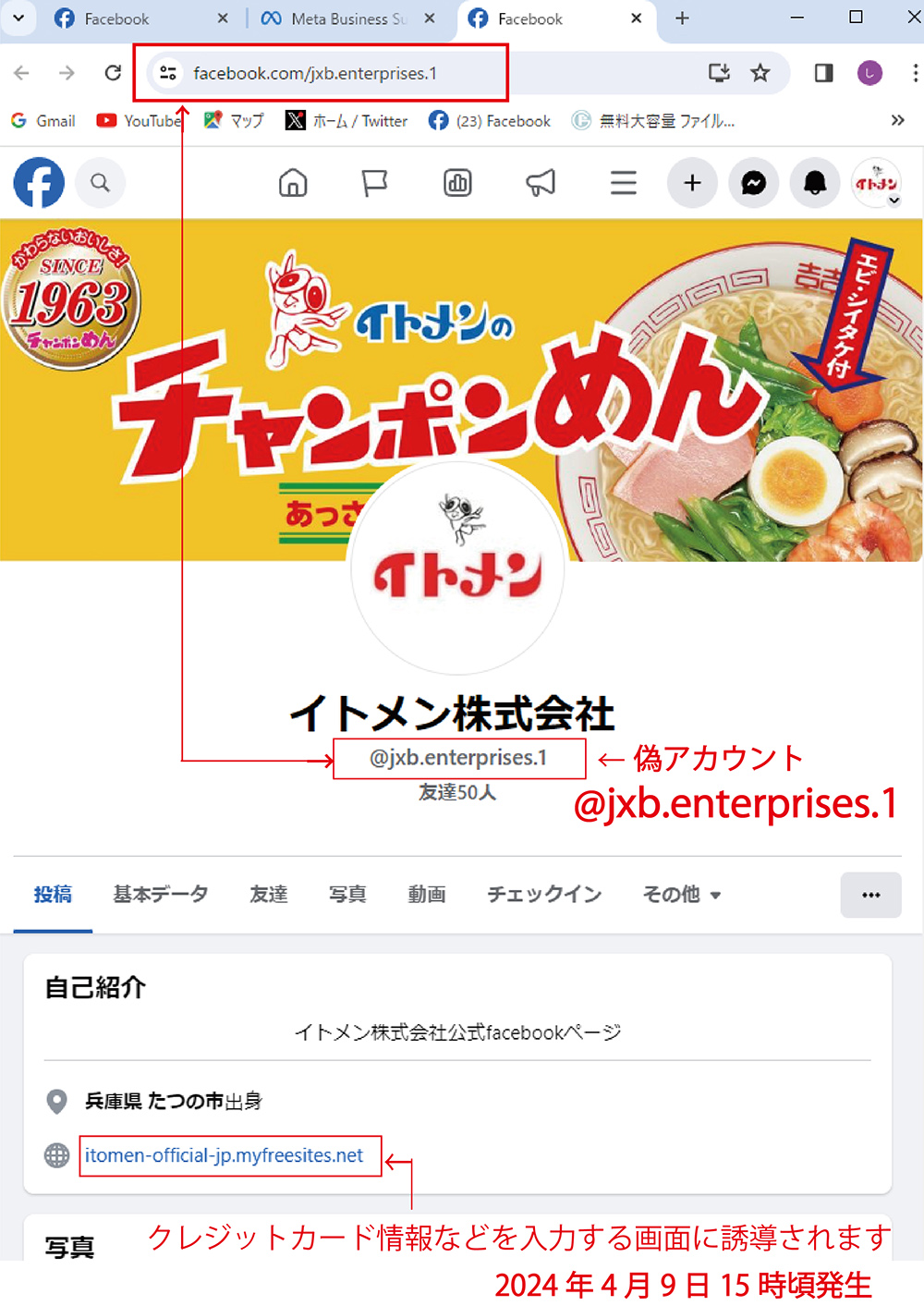Open the Ad Center megaphone icon

point(541,183)
